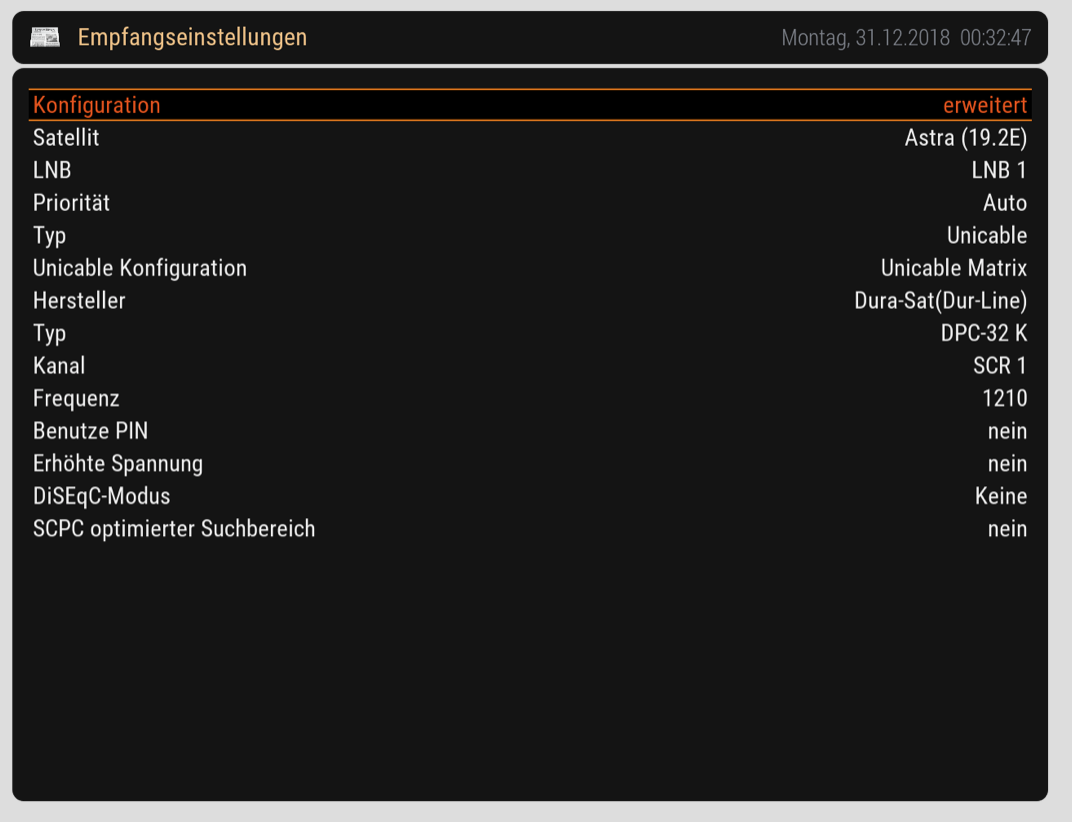The height and width of the screenshot is (822, 1072).
Task: Click the Frequenz value 1210
Action: point(1004,398)
